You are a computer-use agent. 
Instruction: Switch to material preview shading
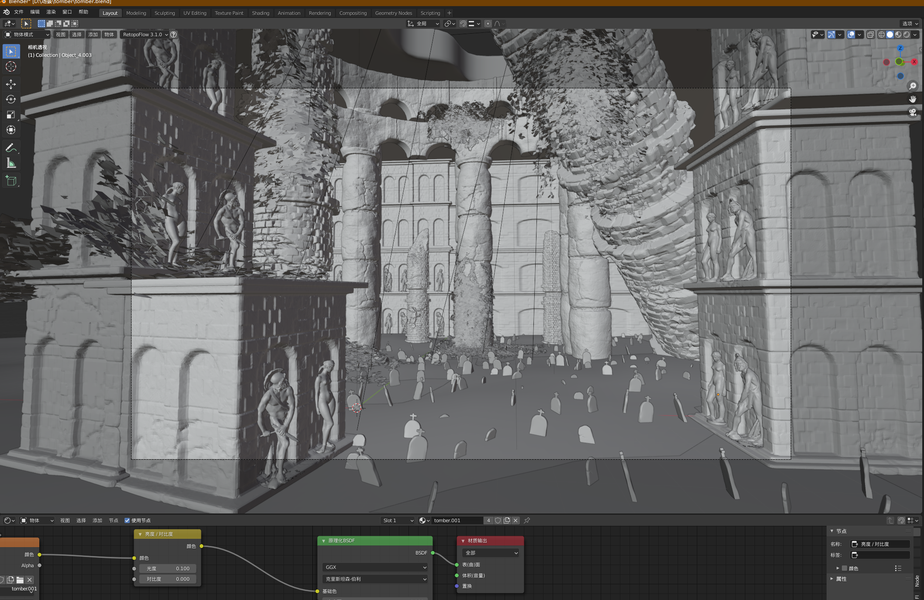pyautogui.click(x=898, y=35)
